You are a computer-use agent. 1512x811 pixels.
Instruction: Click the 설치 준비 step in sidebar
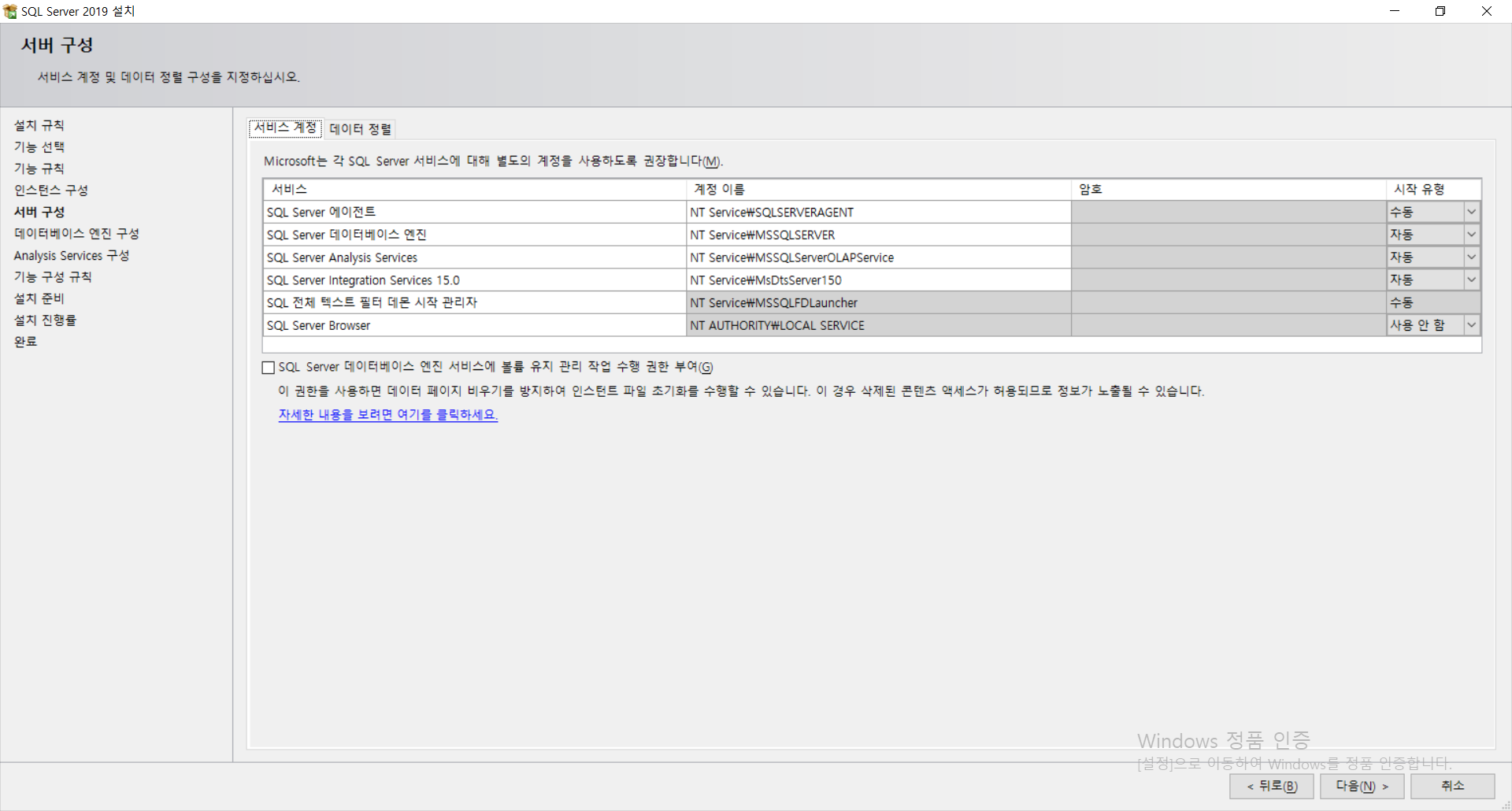pyautogui.click(x=39, y=298)
